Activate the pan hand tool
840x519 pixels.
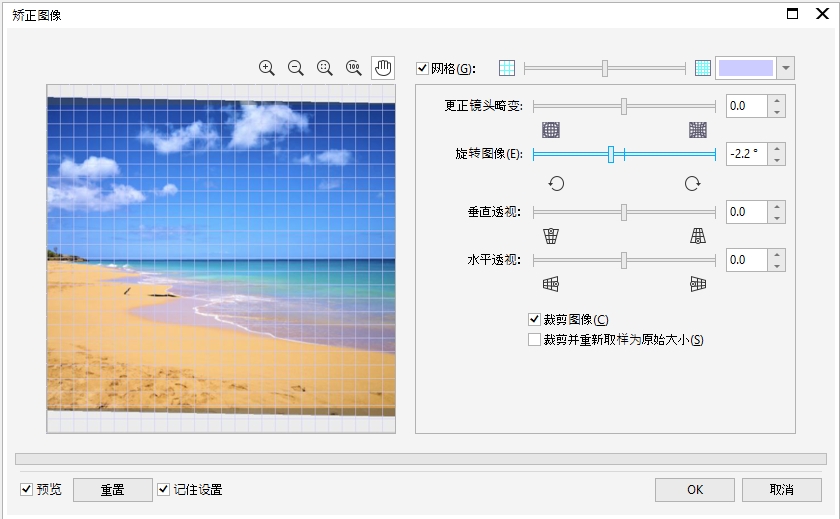point(383,68)
